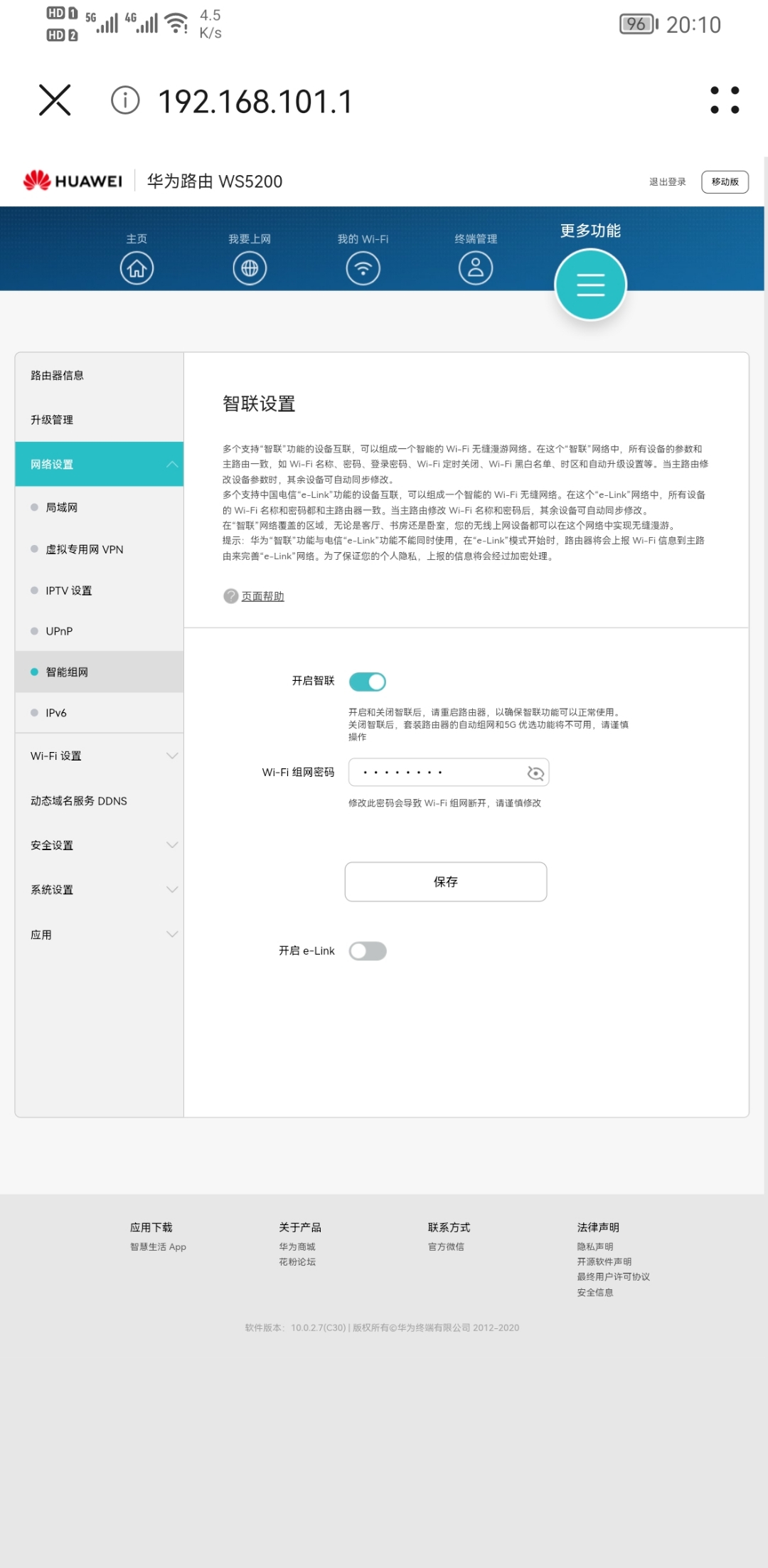Click the 软件版本 10.0.2.7(C30) text
The width and height of the screenshot is (768, 1568).
click(x=295, y=1328)
